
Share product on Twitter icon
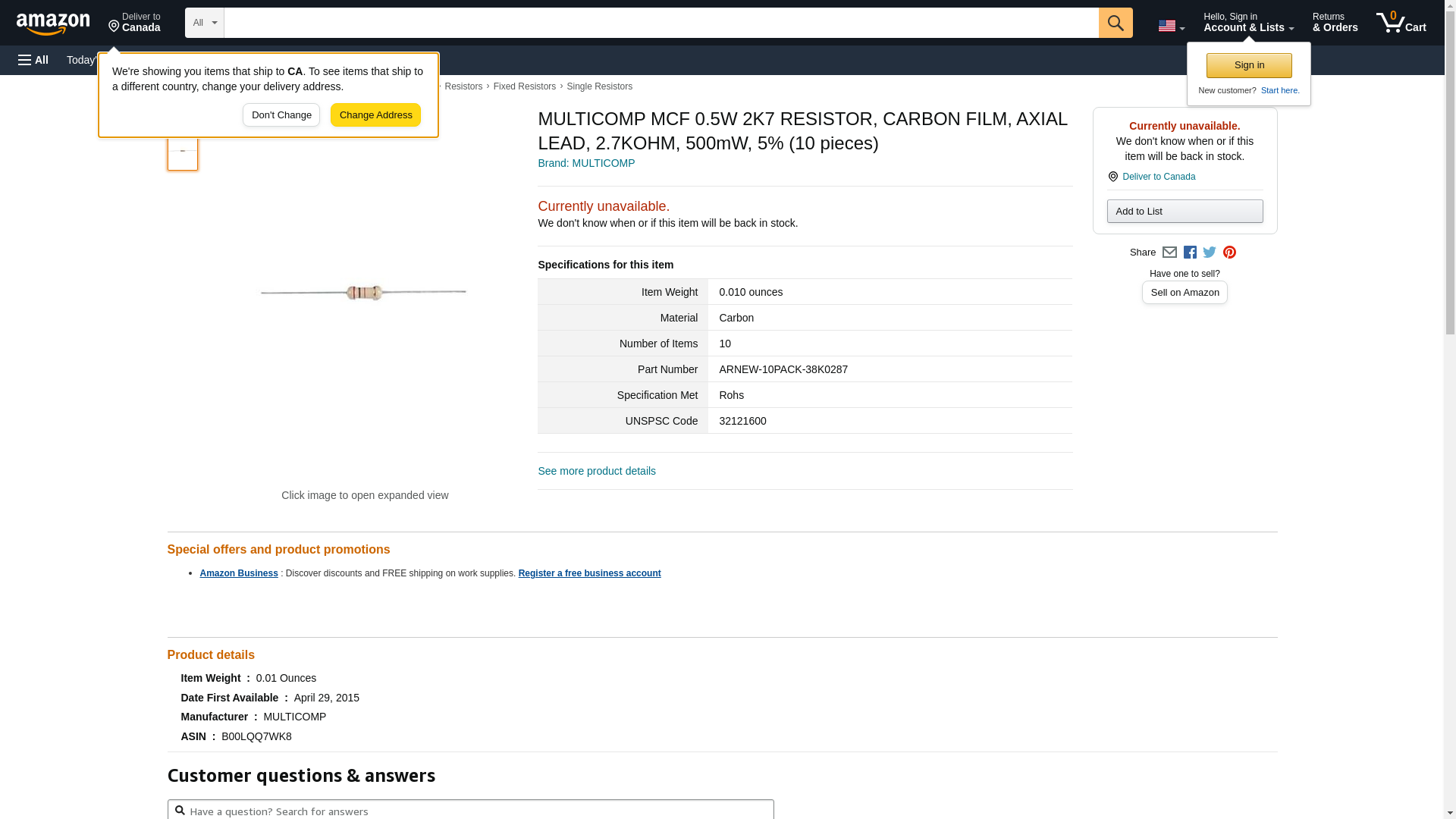[x=1210, y=253]
